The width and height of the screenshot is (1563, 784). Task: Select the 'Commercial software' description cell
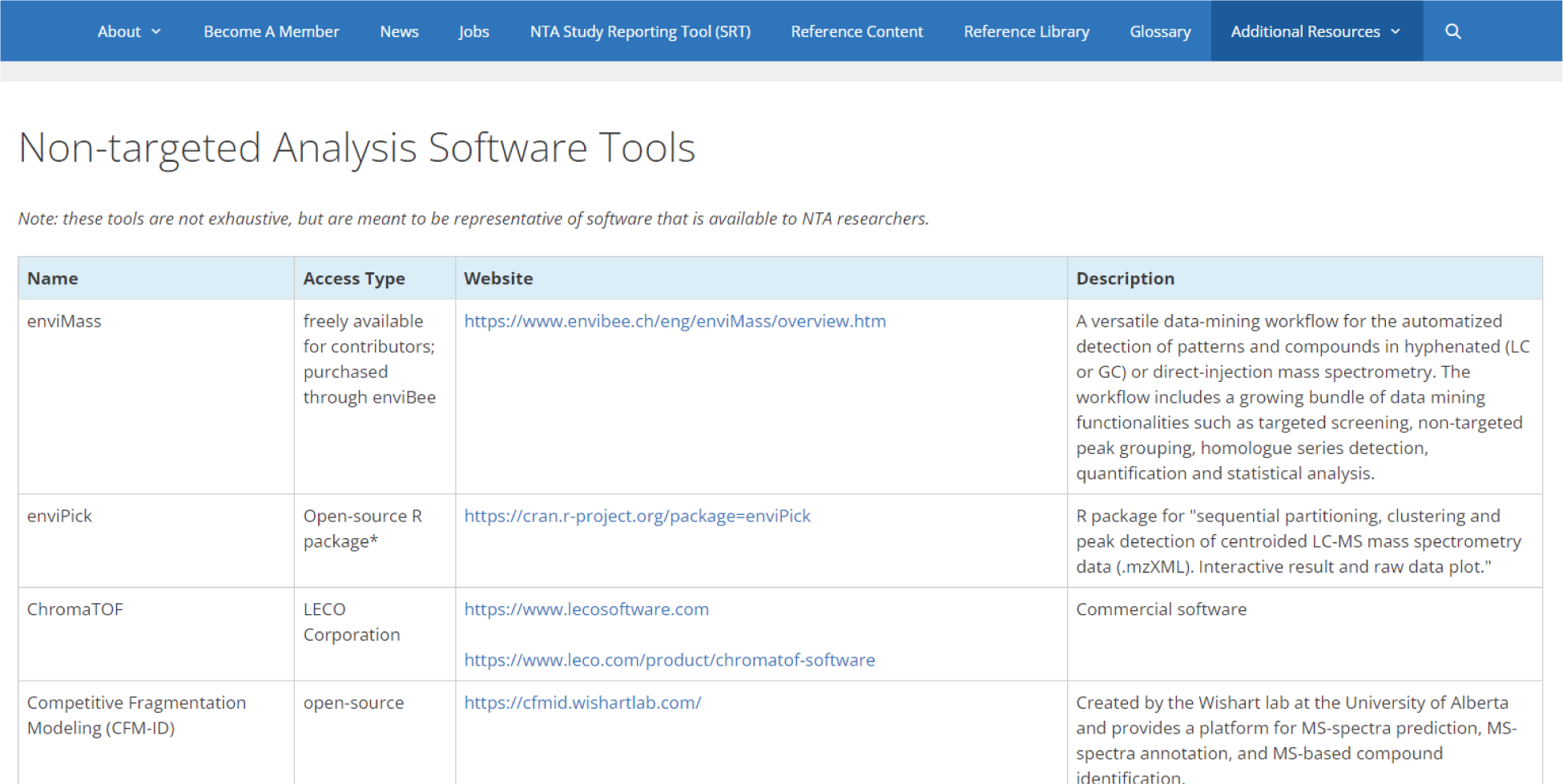(1304, 634)
